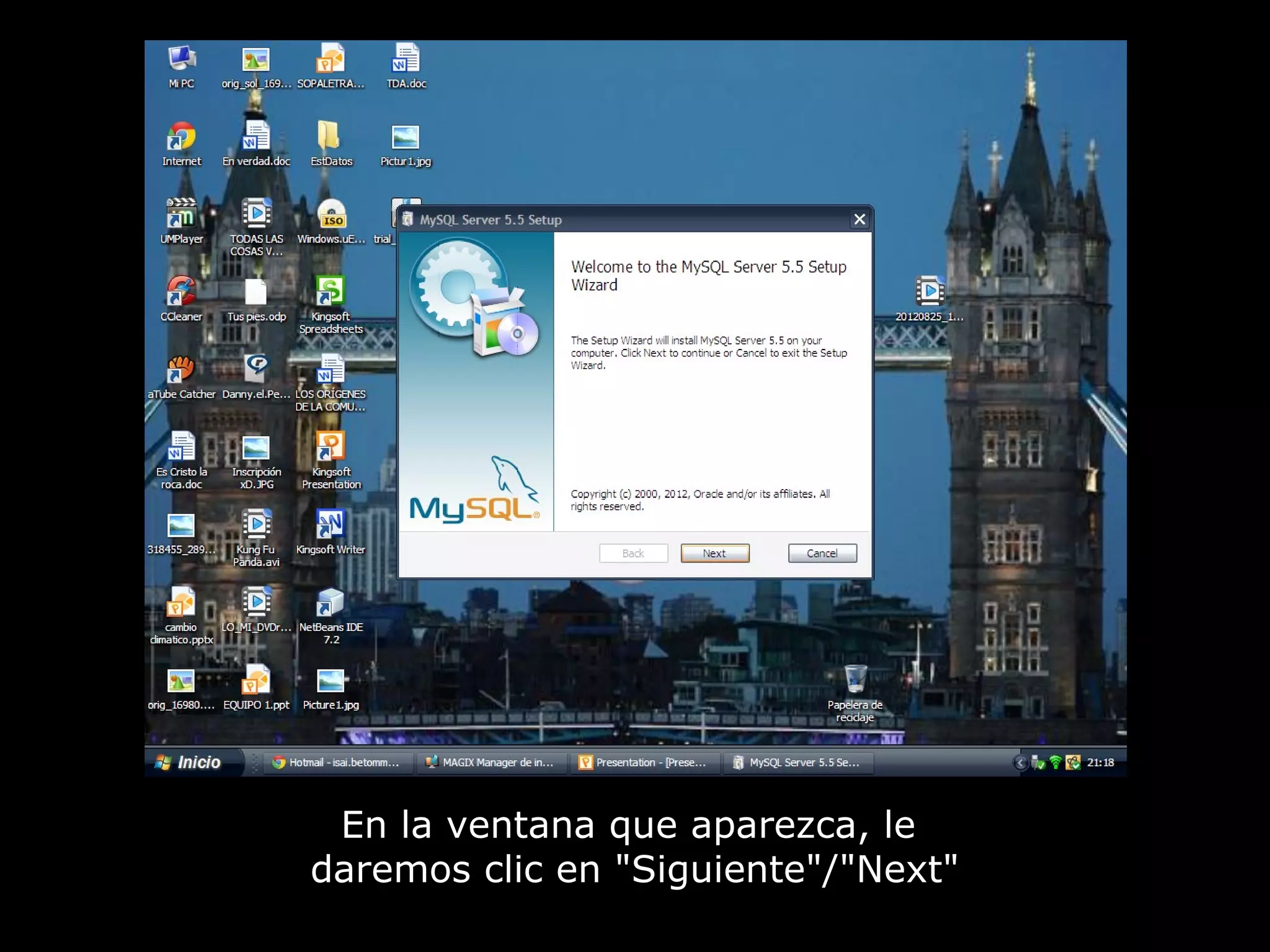The image size is (1270, 952).
Task: Select Pictur1.jpg image icon
Action: click(x=406, y=144)
